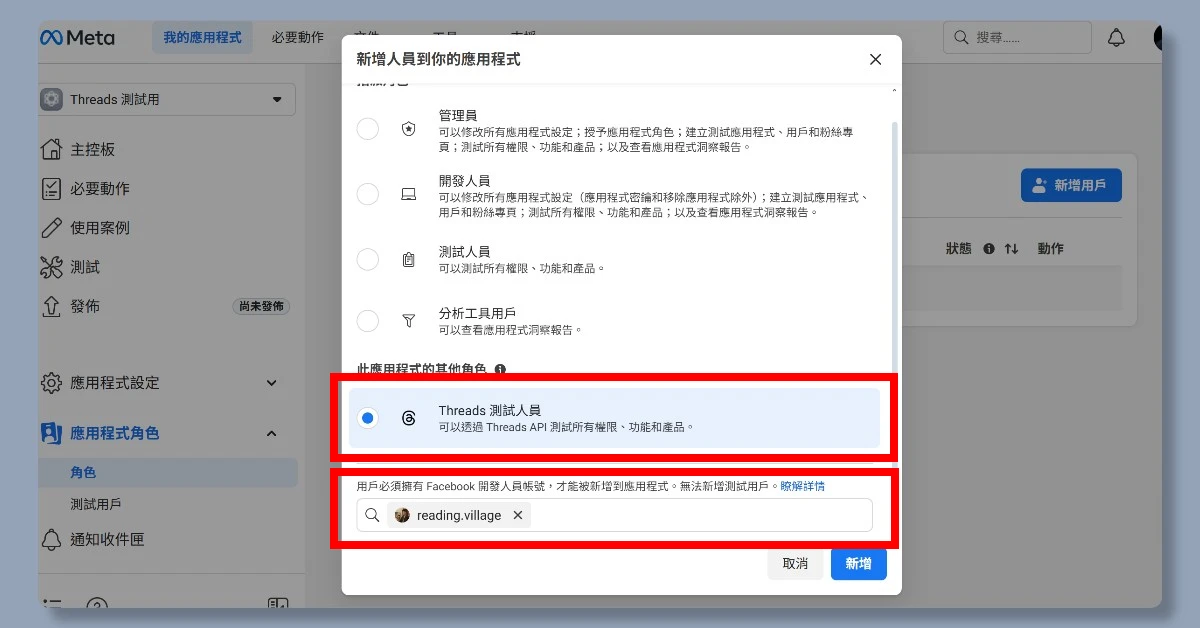
Task: Click the search field 搜尋
Action: pyautogui.click(x=1017, y=37)
